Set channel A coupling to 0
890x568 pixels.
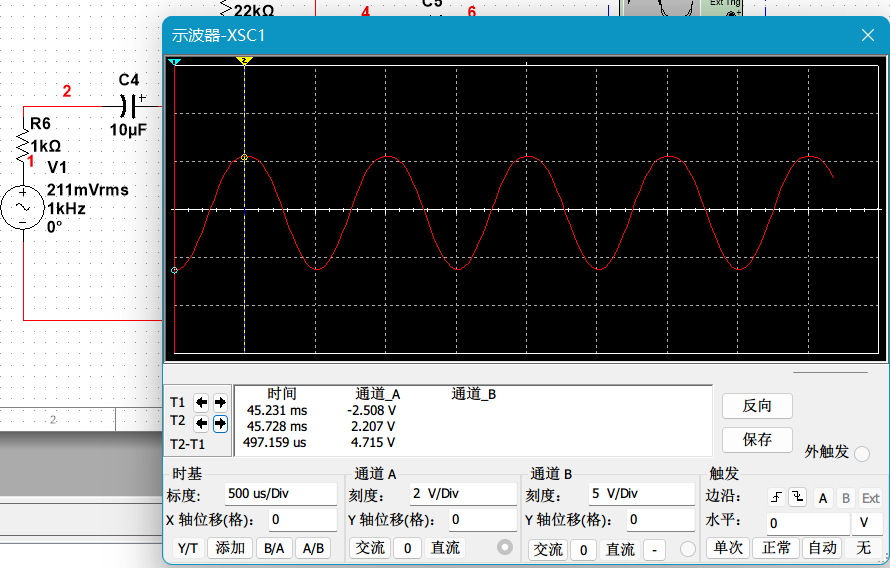[407, 548]
